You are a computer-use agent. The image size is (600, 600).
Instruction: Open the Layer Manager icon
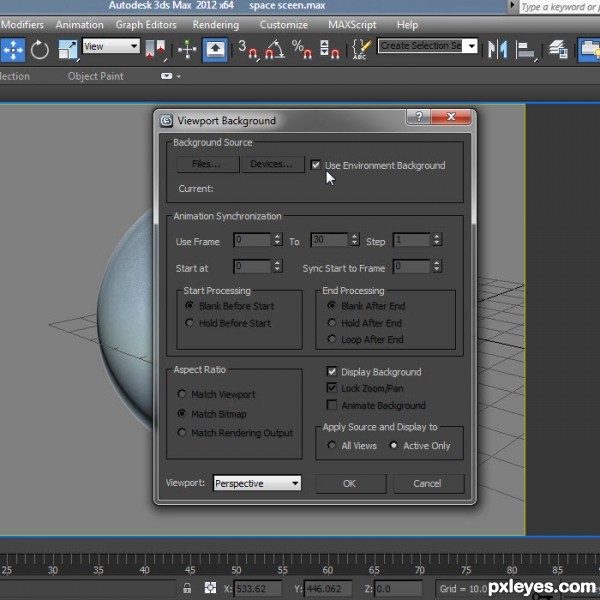coord(558,50)
